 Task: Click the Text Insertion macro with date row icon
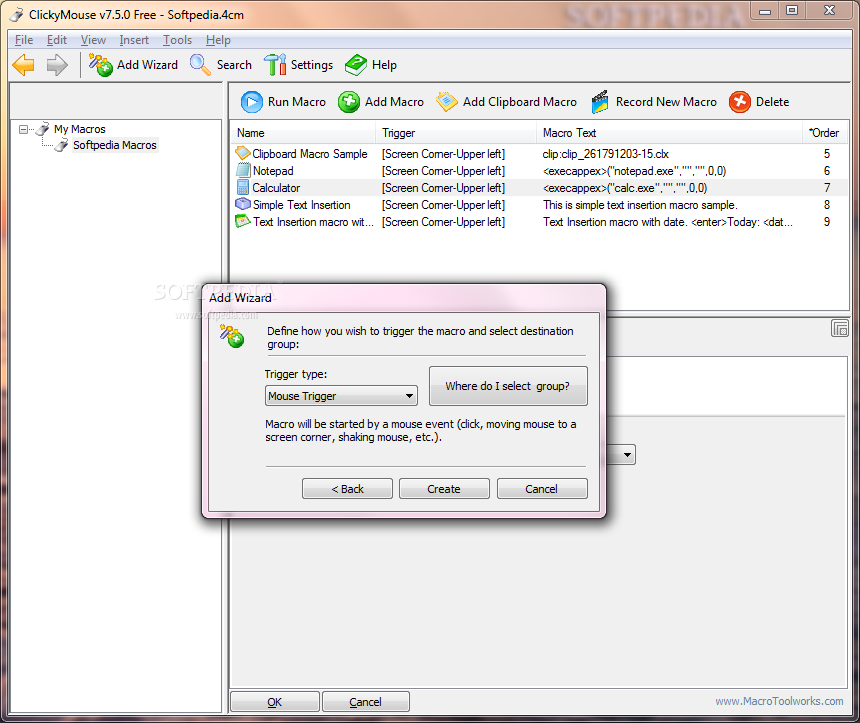[x=242, y=221]
